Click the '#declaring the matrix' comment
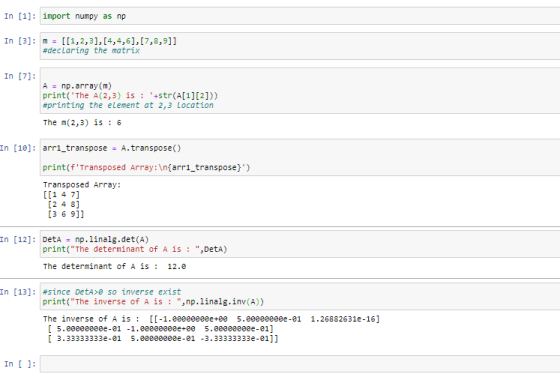 coord(91,50)
